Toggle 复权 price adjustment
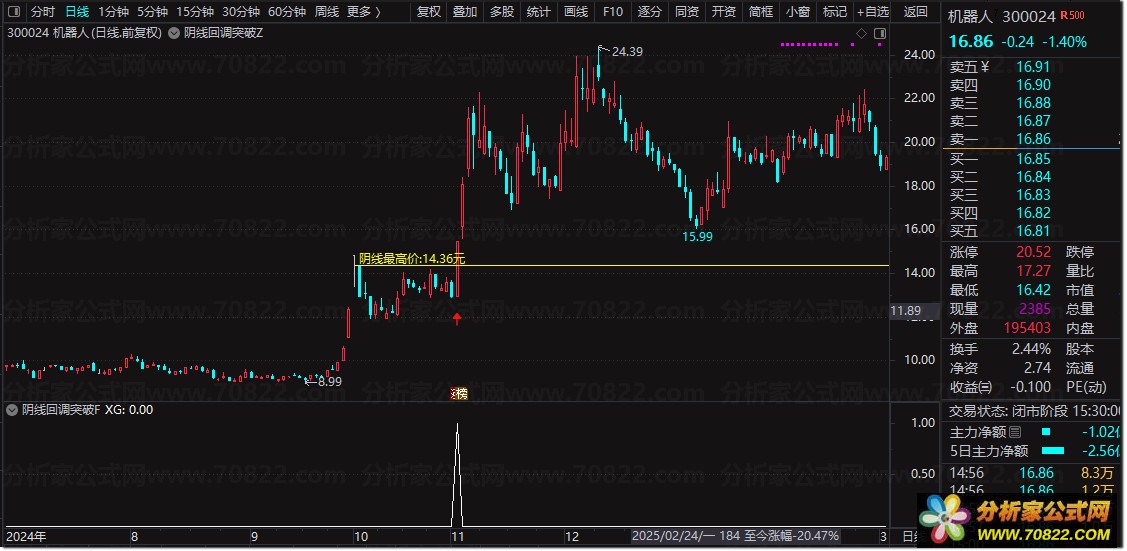The width and height of the screenshot is (1127, 551). coord(428,12)
